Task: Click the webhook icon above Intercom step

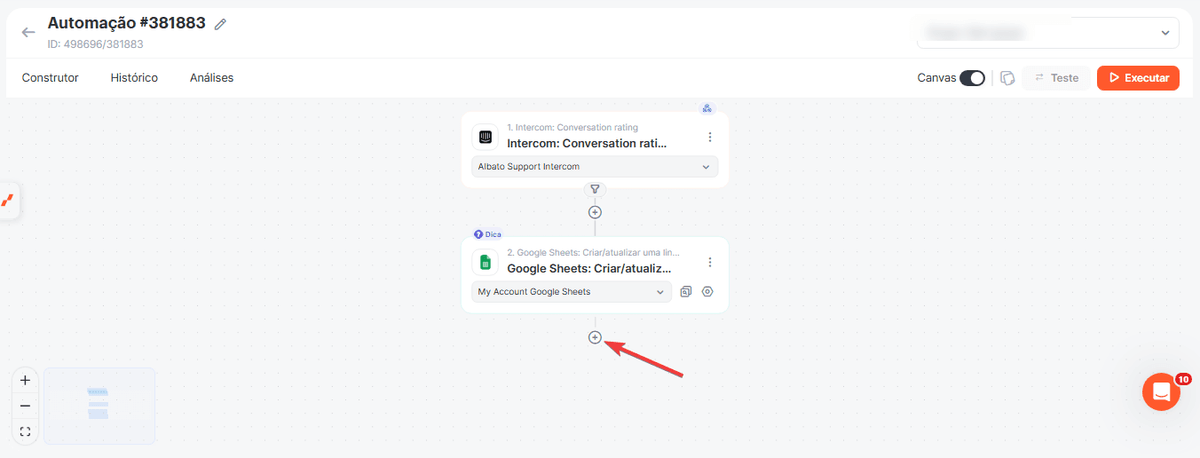Action: (x=708, y=108)
